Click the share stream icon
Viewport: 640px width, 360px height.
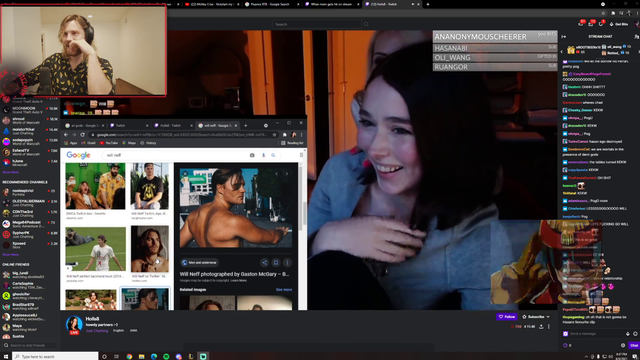541,327
